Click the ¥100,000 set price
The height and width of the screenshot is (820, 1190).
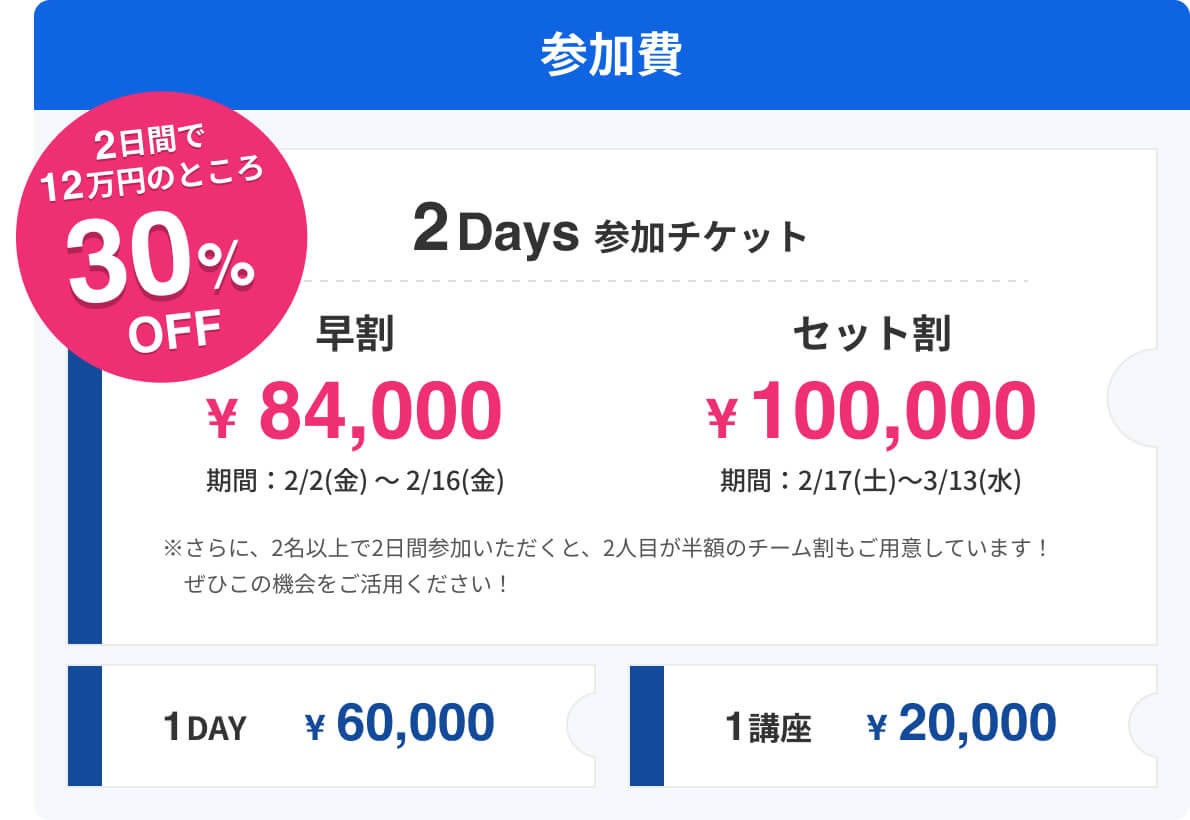click(870, 412)
